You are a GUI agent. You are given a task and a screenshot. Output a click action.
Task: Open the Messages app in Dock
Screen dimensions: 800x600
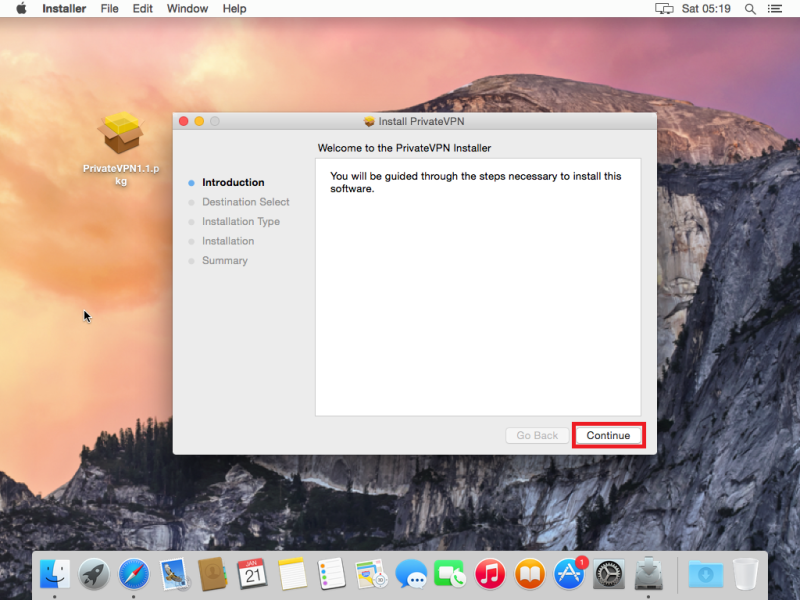[x=411, y=573]
